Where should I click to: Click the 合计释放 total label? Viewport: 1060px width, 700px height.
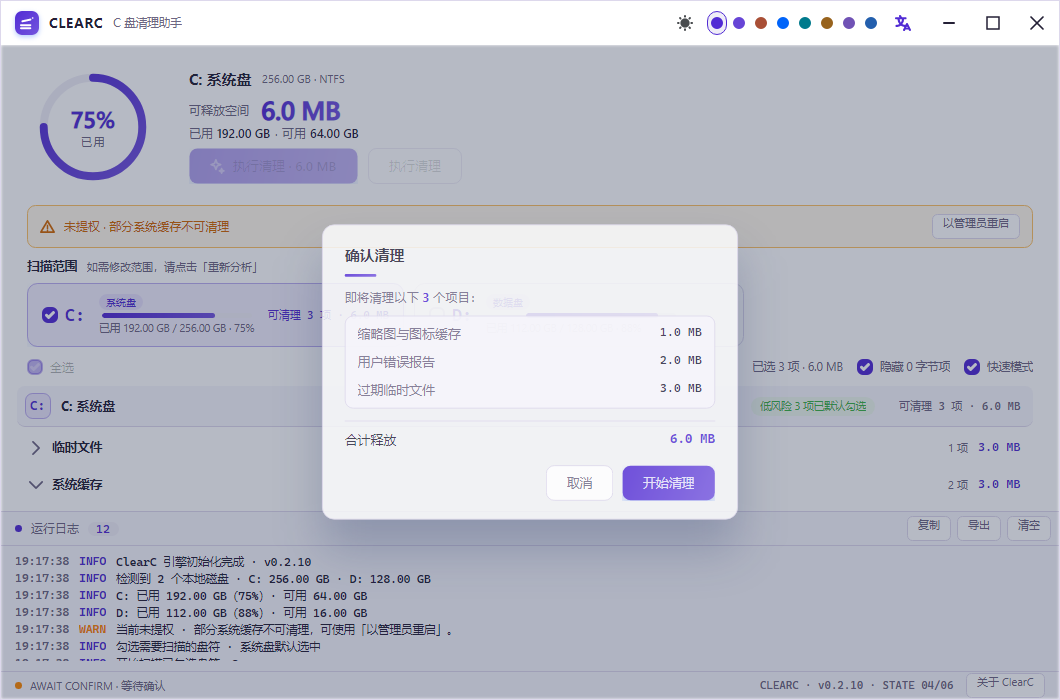(370, 440)
